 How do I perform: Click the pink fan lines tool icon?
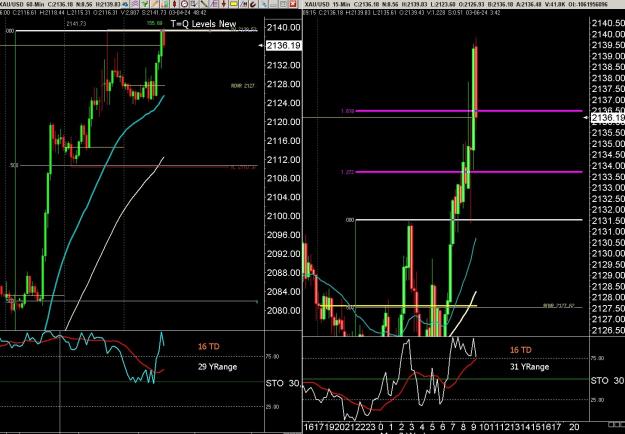(x=214, y=4)
